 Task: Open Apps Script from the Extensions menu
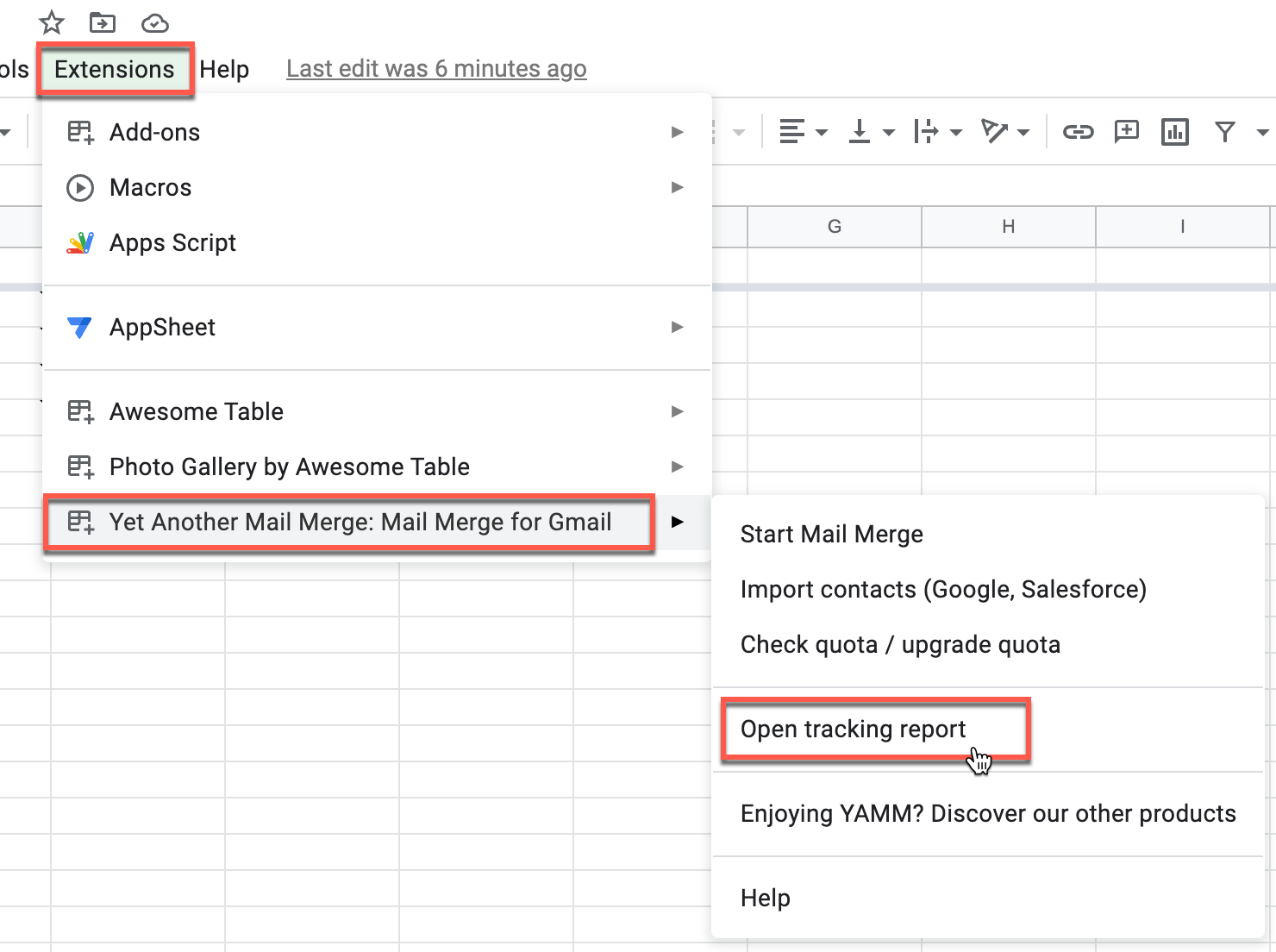(x=172, y=242)
